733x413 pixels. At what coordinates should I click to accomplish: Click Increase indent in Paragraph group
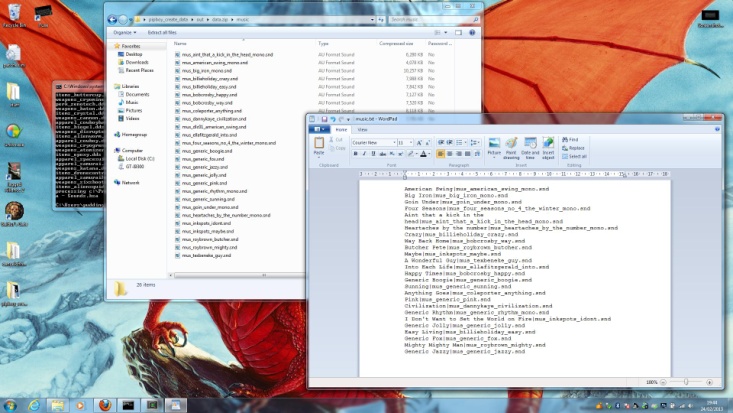449,143
